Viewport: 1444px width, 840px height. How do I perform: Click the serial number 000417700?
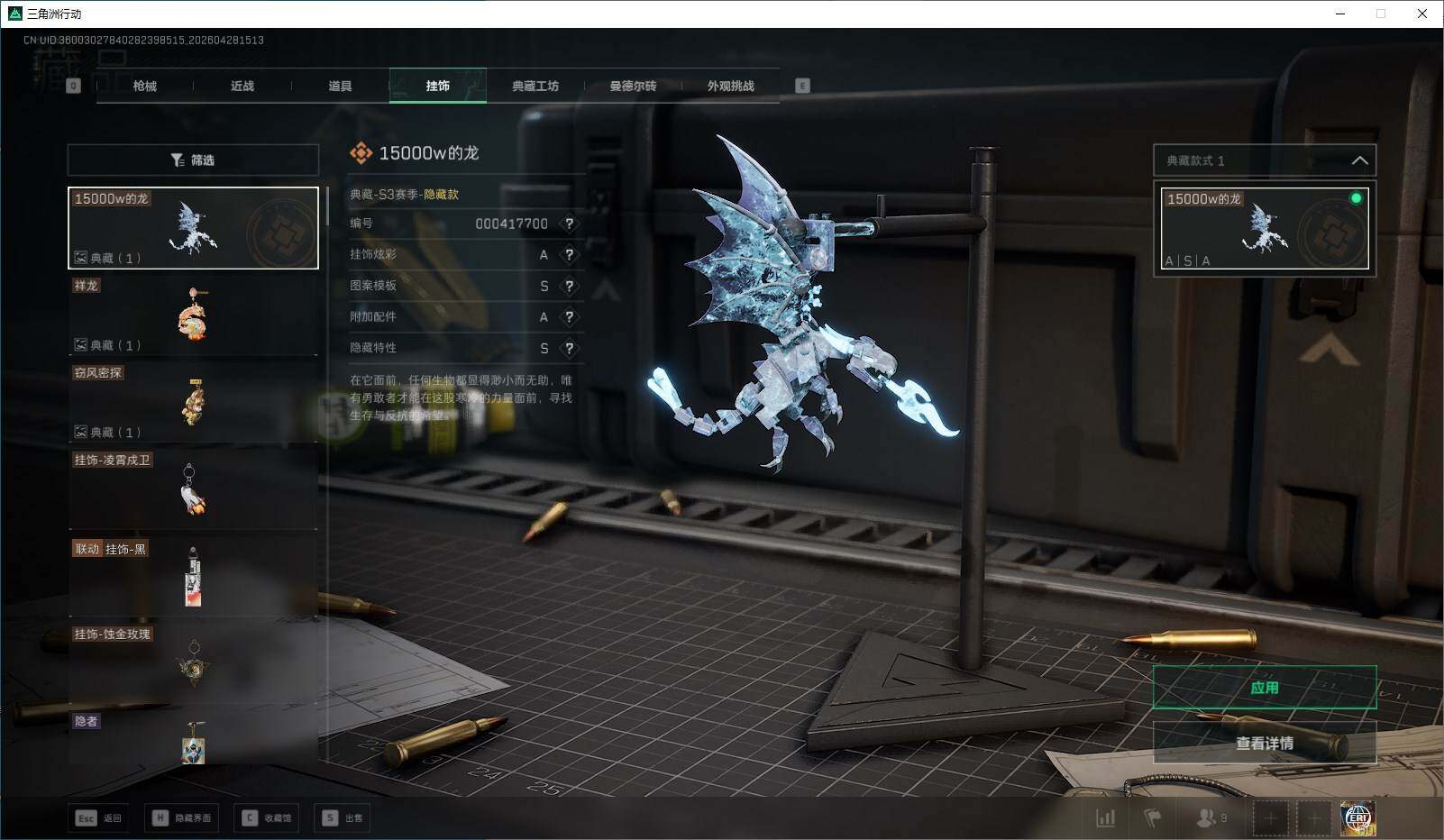pyautogui.click(x=511, y=224)
